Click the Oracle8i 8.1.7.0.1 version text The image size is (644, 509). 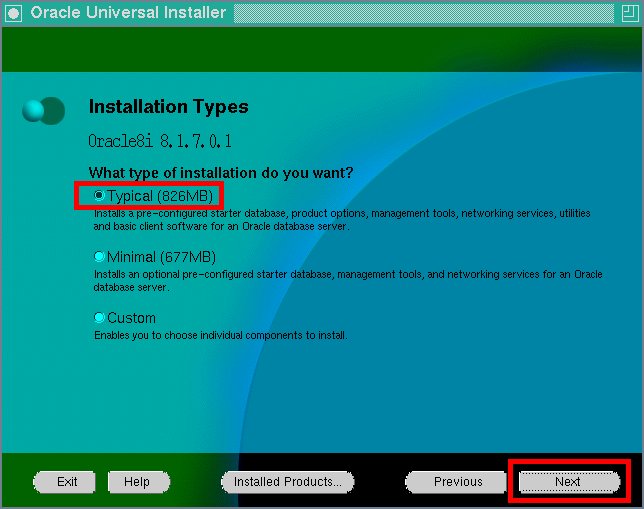coord(160,141)
